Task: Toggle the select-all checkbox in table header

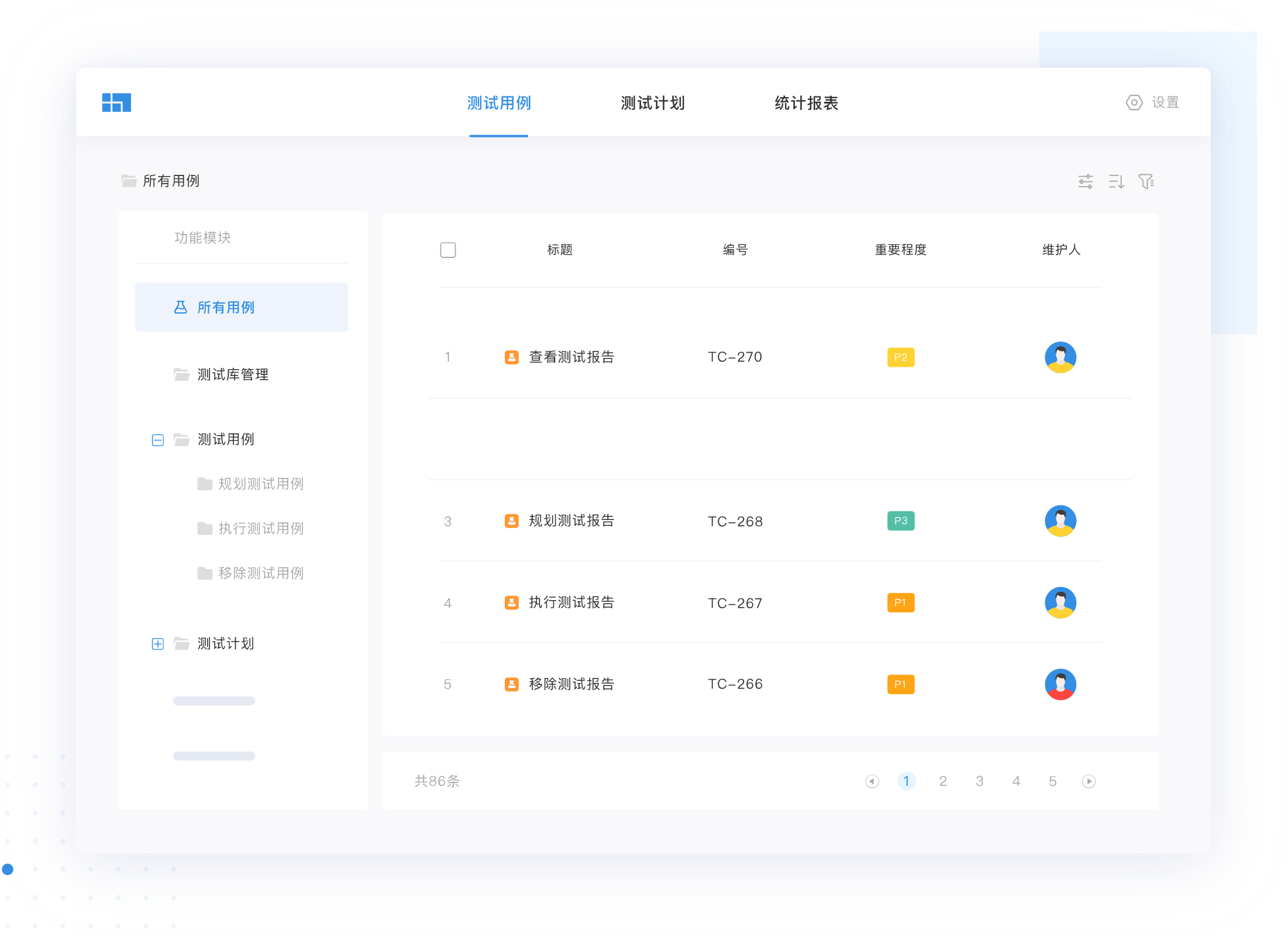Action: click(448, 250)
